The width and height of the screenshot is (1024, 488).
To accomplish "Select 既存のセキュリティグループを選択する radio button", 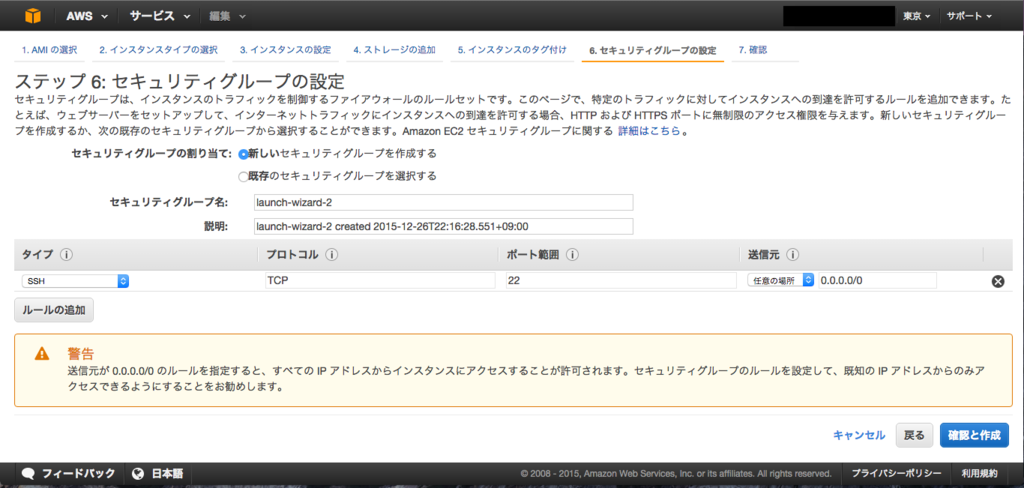I will coord(244,176).
